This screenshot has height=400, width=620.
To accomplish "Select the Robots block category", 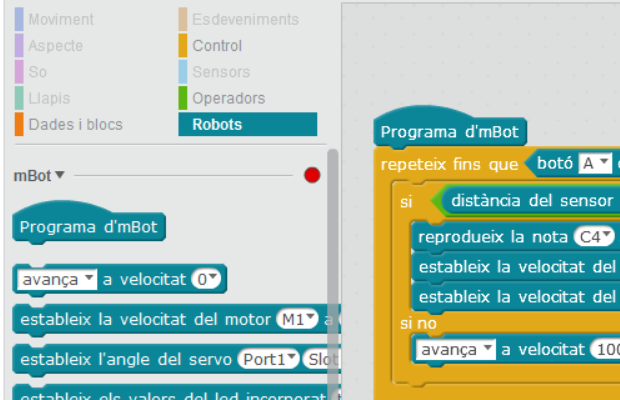I will tap(248, 125).
